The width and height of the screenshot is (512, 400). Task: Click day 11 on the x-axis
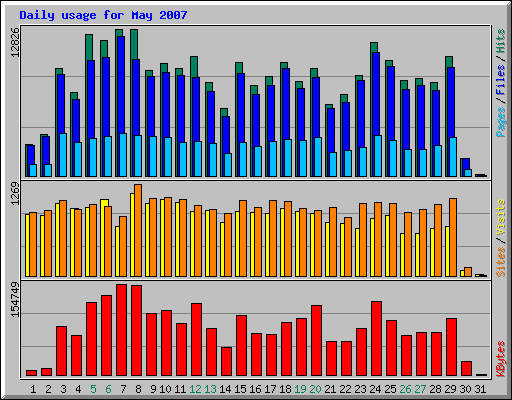pyautogui.click(x=180, y=389)
